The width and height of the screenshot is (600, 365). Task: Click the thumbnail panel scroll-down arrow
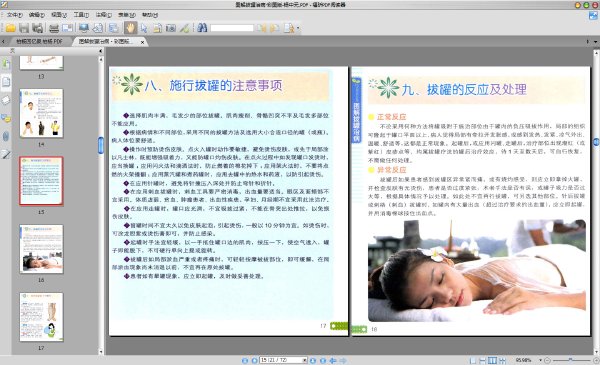(x=101, y=352)
